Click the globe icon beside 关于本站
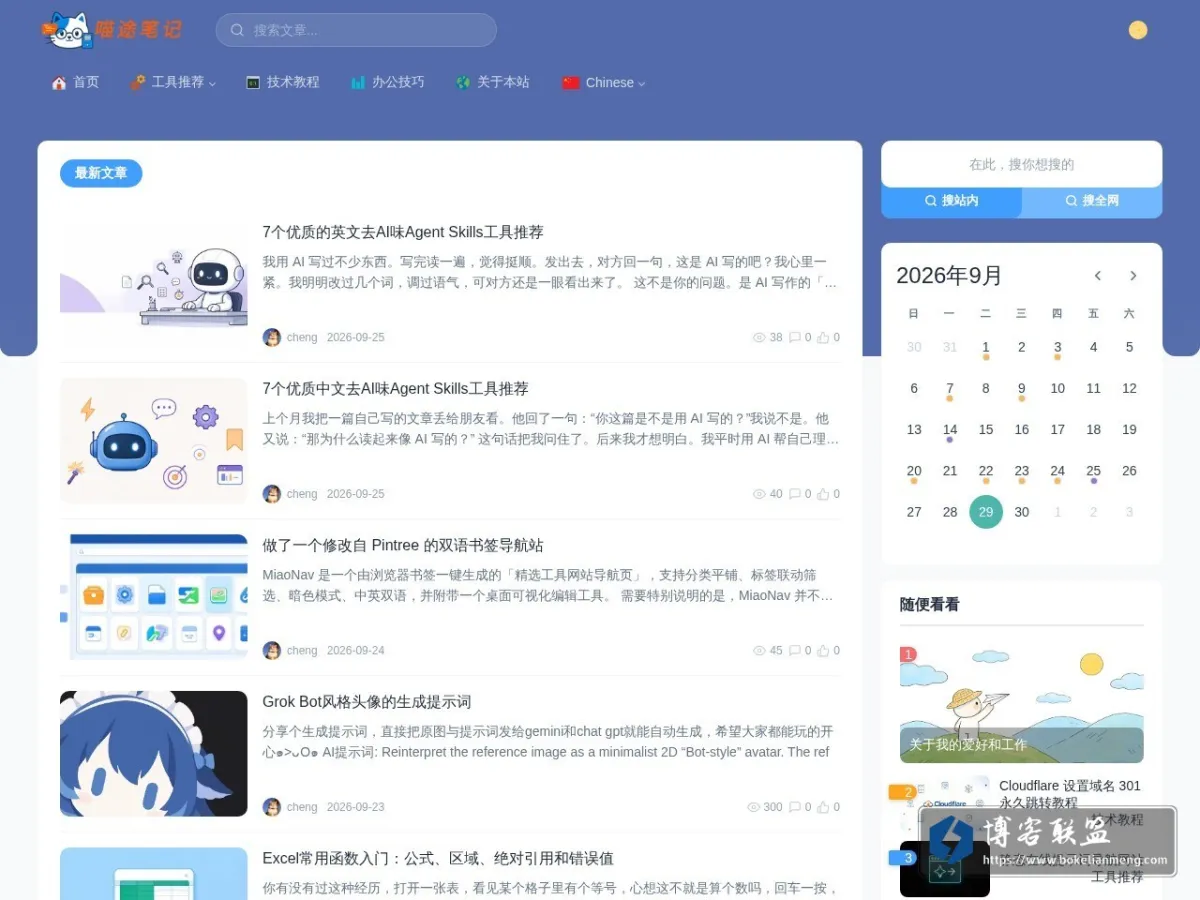Image resolution: width=1200 pixels, height=900 pixels. (463, 83)
